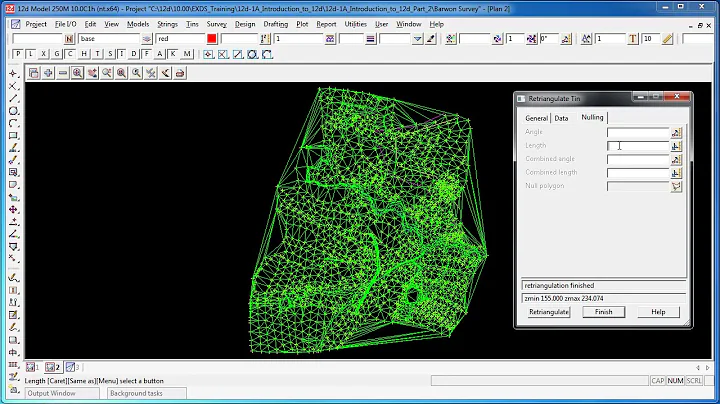720x404 pixels.
Task: Open the Combined angle picker icon
Action: [676, 159]
